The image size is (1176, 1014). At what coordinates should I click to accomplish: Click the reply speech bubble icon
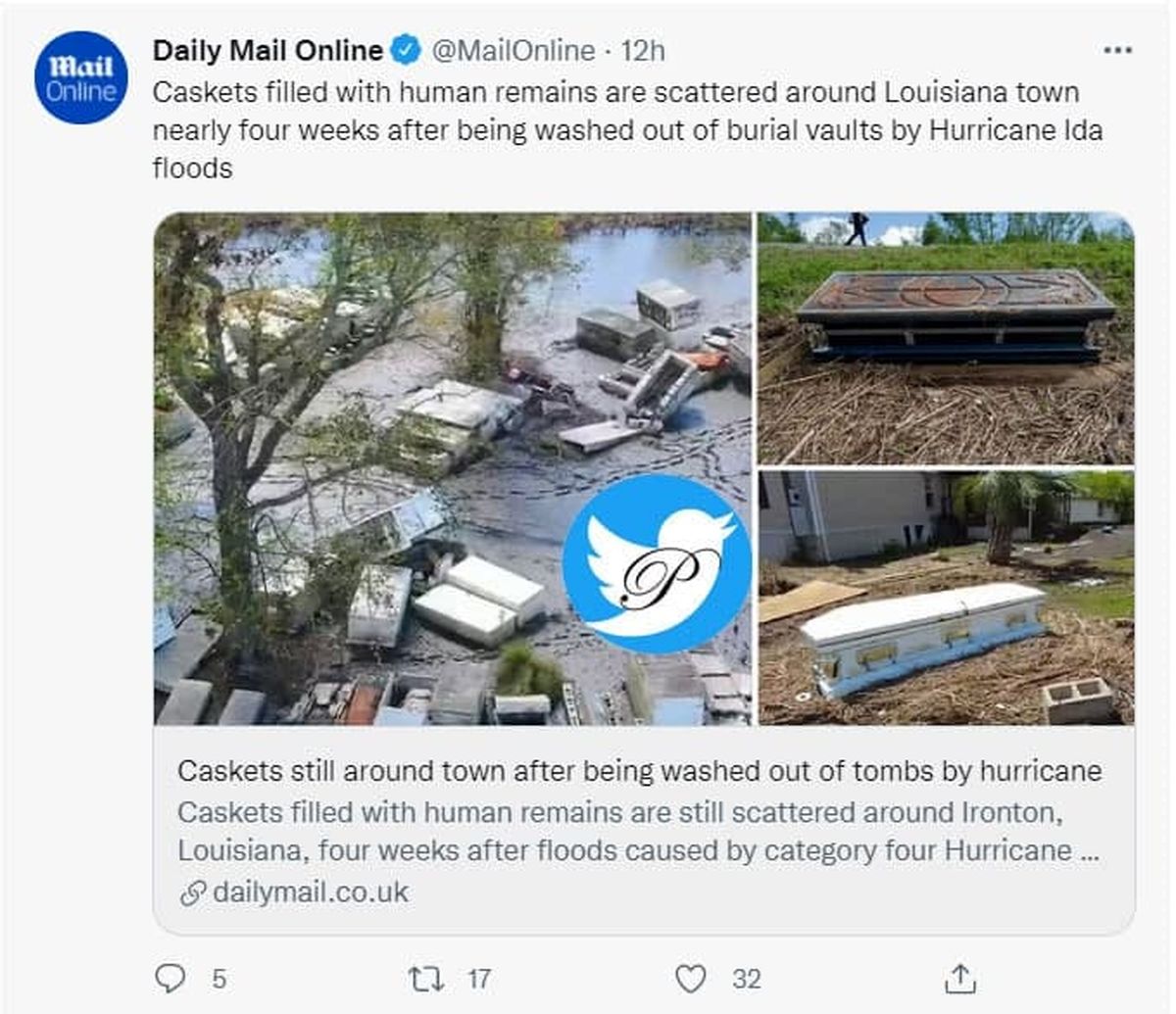(171, 977)
